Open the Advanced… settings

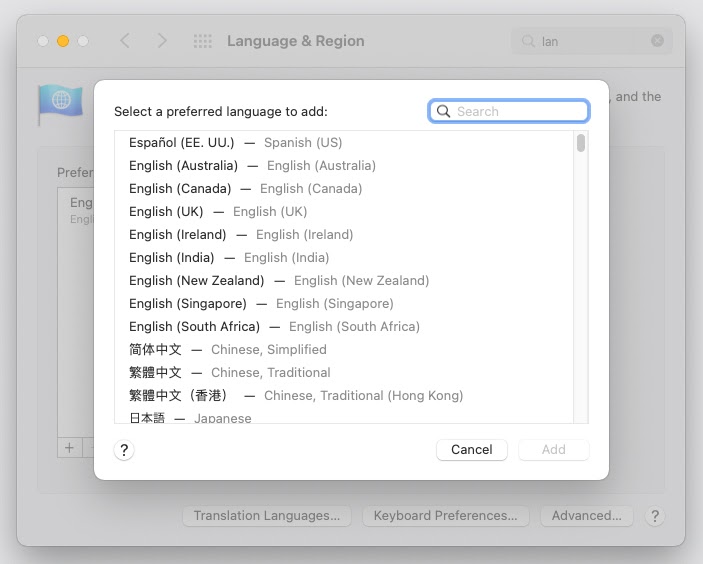pyautogui.click(x=586, y=516)
